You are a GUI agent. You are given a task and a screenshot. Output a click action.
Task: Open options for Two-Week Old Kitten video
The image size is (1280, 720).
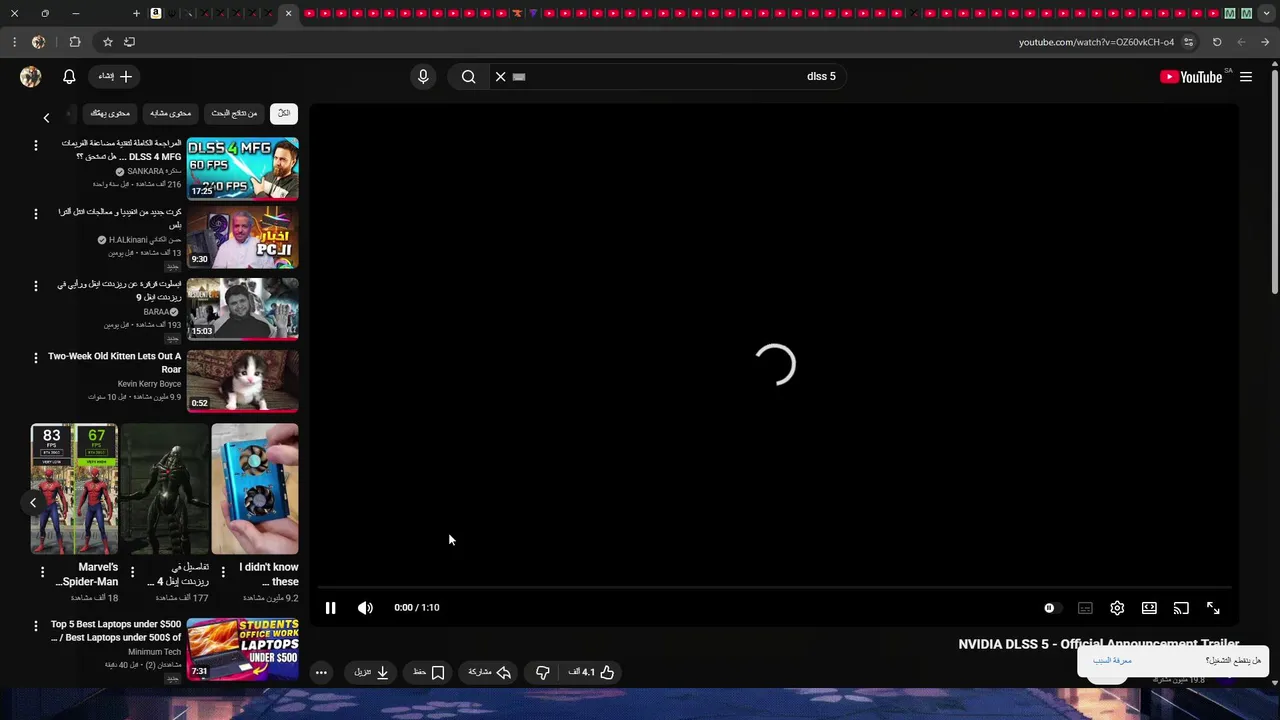pyautogui.click(x=36, y=358)
